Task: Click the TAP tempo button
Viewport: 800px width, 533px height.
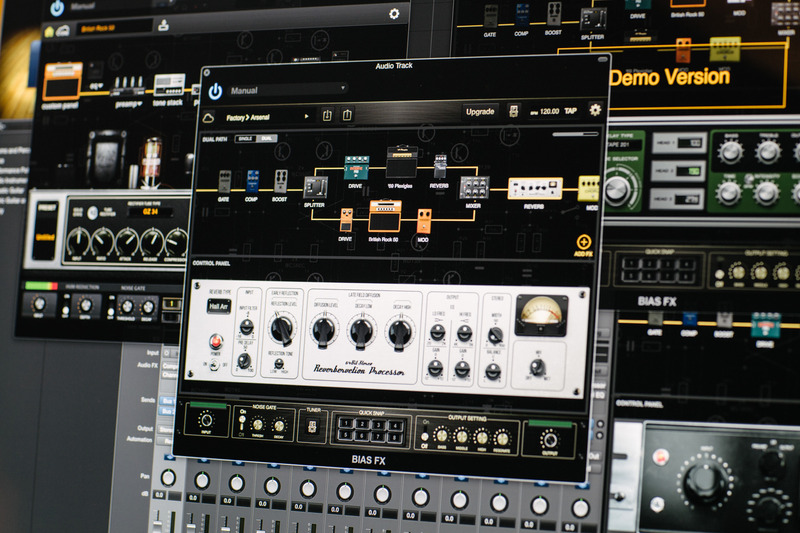Action: 570,111
